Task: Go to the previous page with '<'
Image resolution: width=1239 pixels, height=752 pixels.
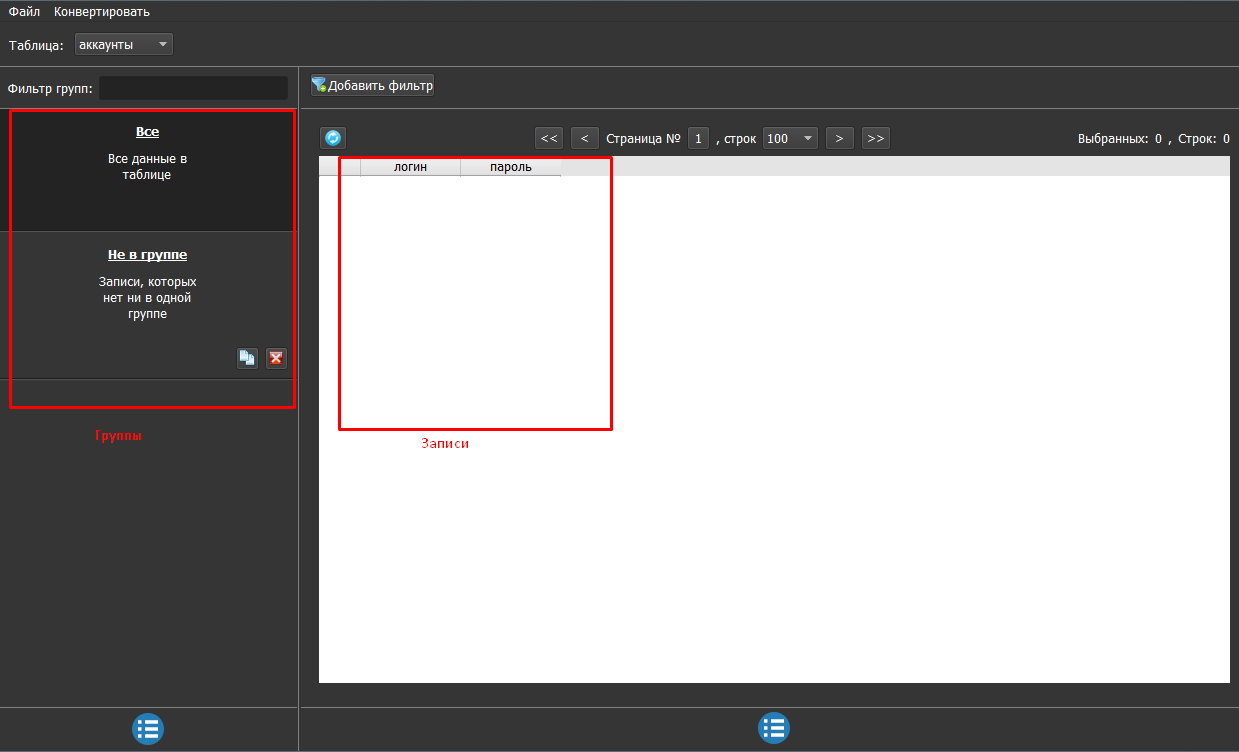Action: click(x=585, y=138)
